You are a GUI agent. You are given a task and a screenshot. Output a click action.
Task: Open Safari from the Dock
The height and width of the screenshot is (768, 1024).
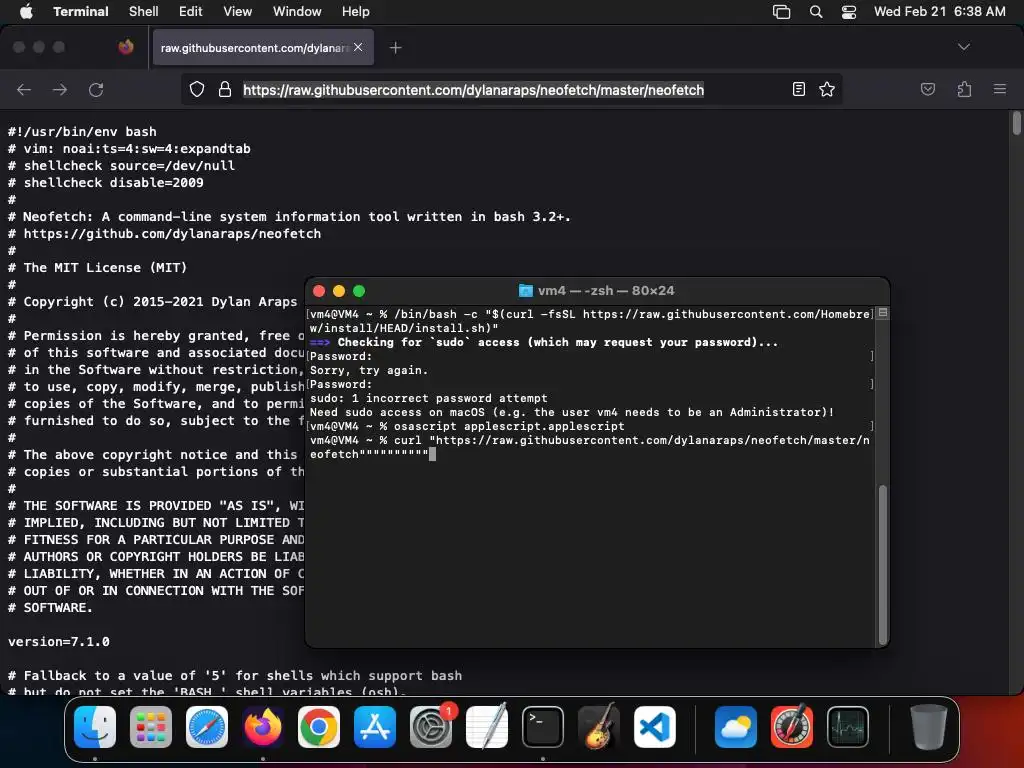207,727
